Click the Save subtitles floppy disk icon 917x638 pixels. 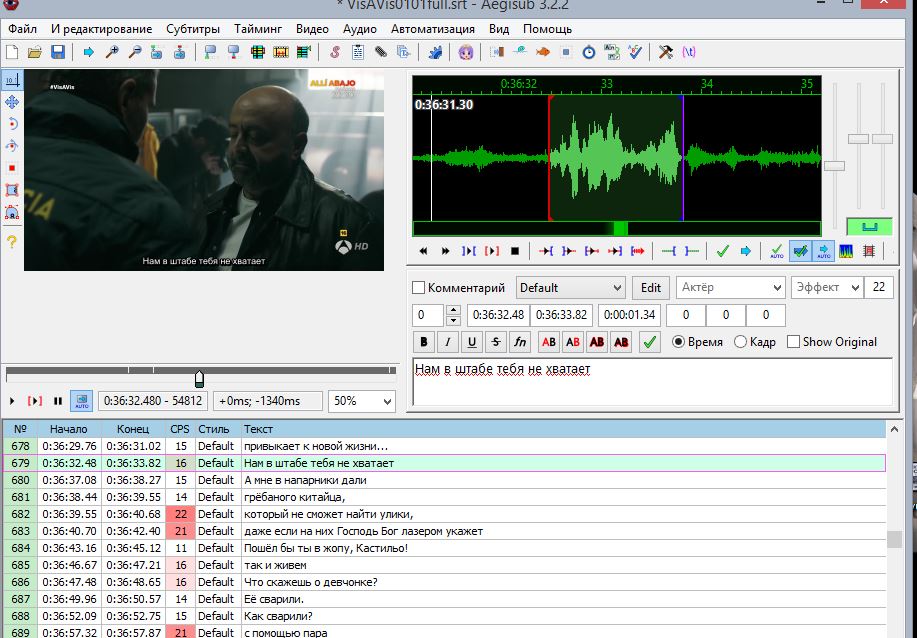[x=58, y=52]
